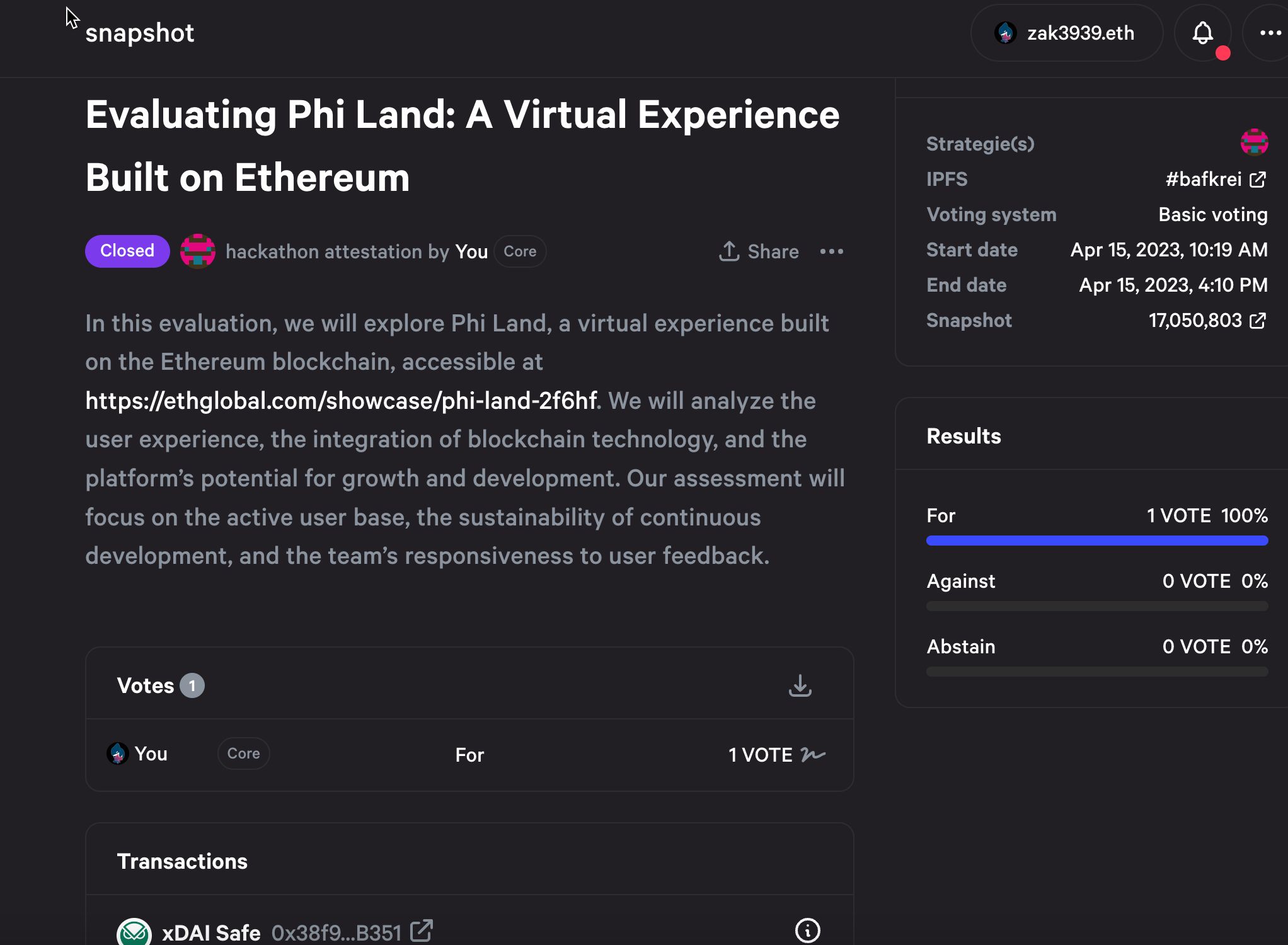Click the Basic voting value

1213,214
